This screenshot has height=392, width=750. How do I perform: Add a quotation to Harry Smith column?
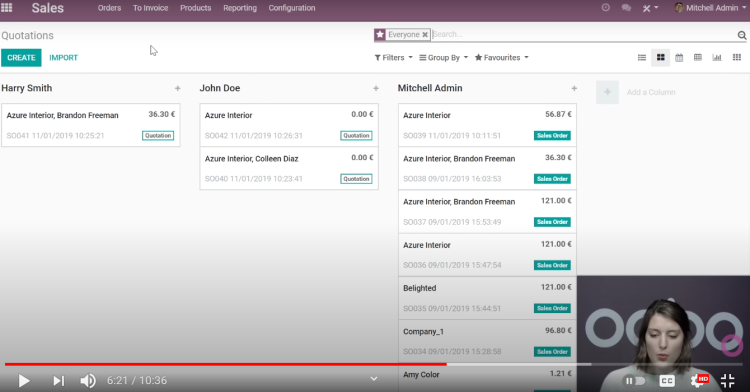[177, 88]
